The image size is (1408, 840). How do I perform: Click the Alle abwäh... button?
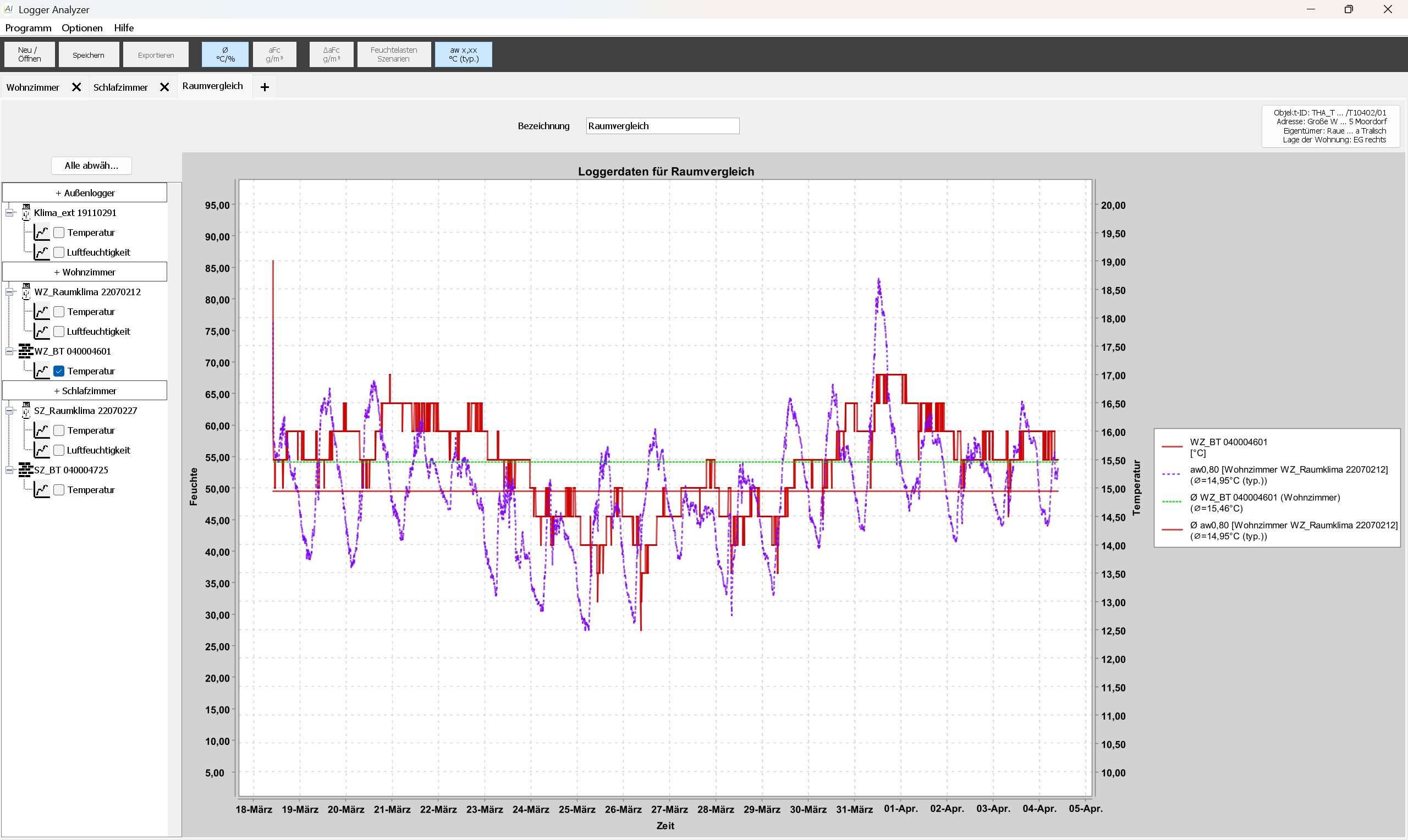click(91, 166)
